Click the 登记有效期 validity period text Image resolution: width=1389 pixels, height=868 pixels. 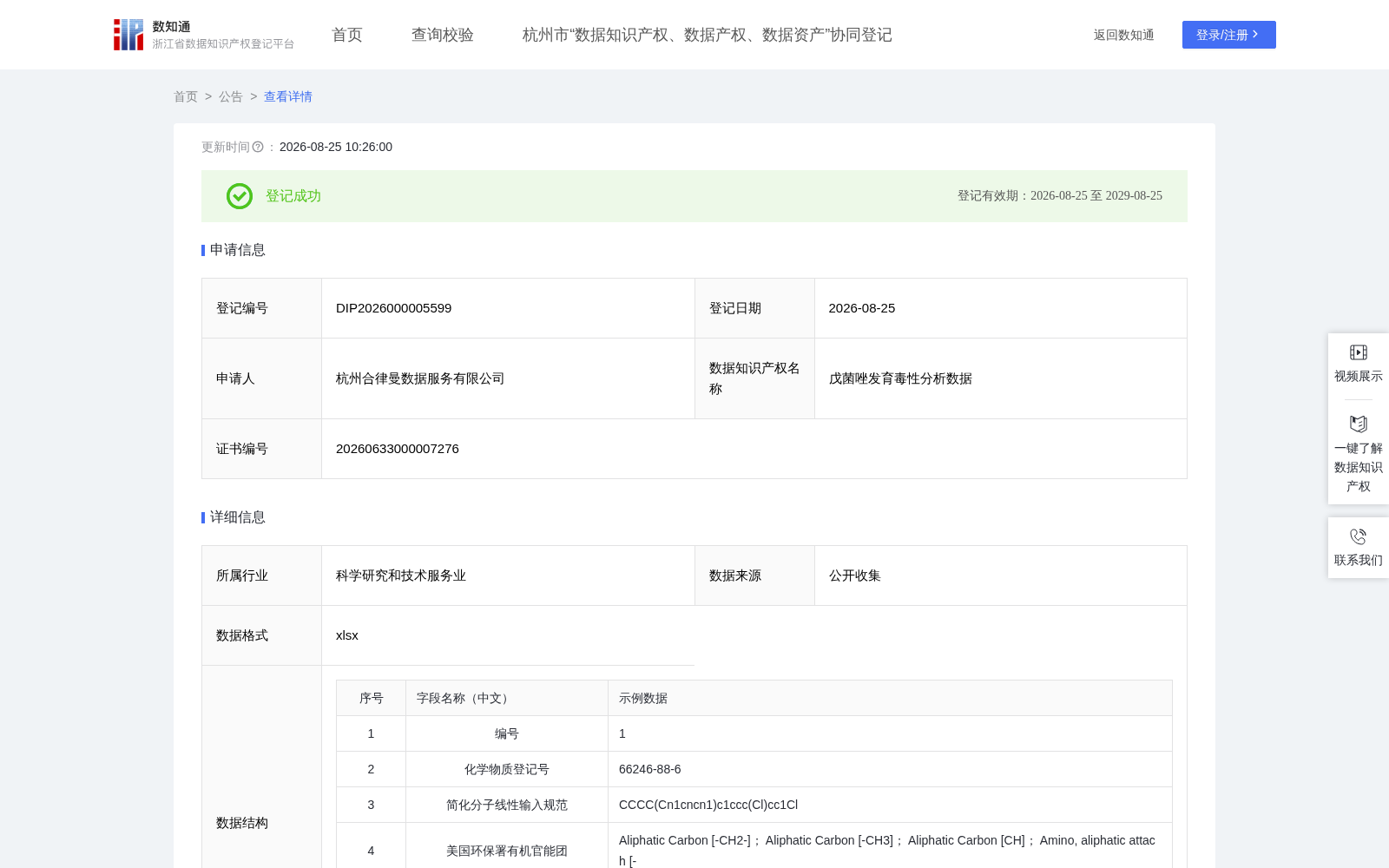pos(1060,196)
